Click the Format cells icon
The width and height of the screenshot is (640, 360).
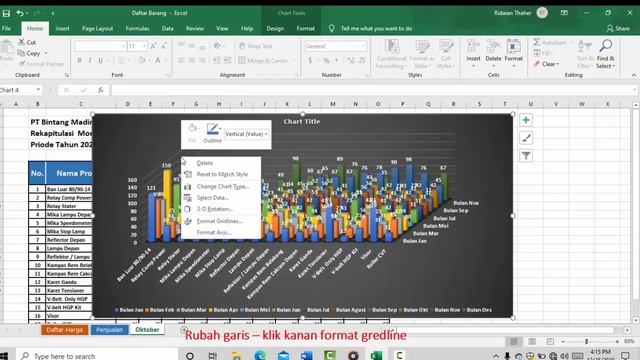tap(513, 46)
